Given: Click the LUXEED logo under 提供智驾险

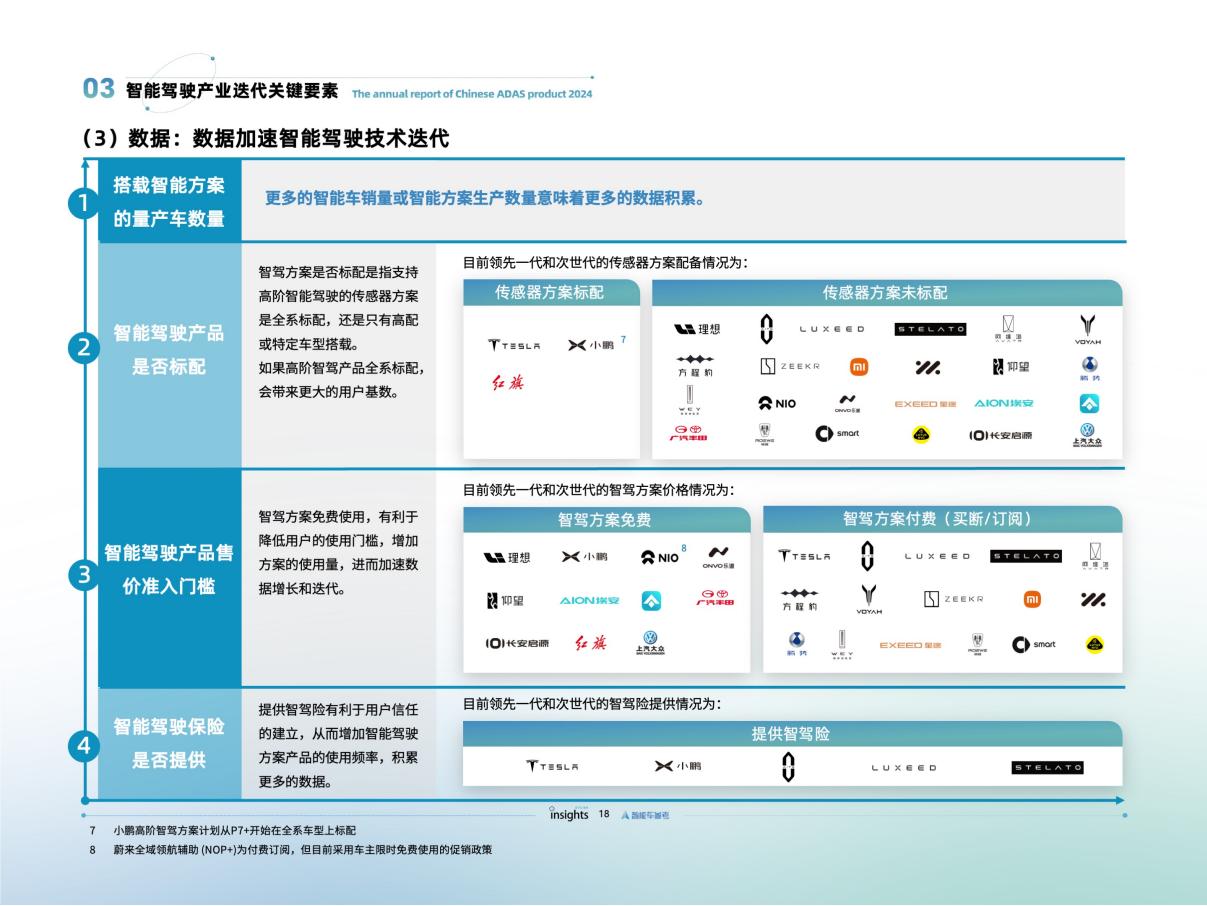Looking at the screenshot, I should [x=904, y=768].
